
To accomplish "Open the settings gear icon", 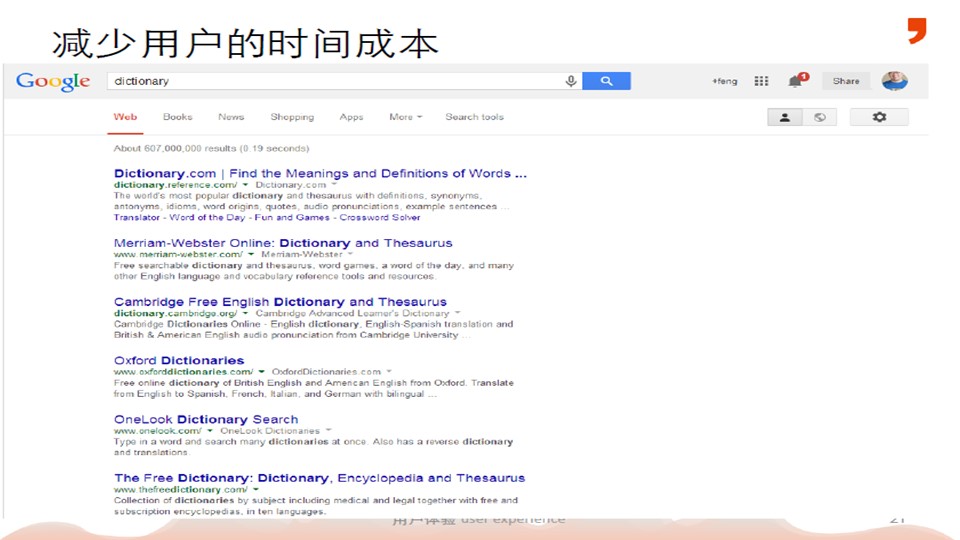I will pyautogui.click(x=879, y=117).
